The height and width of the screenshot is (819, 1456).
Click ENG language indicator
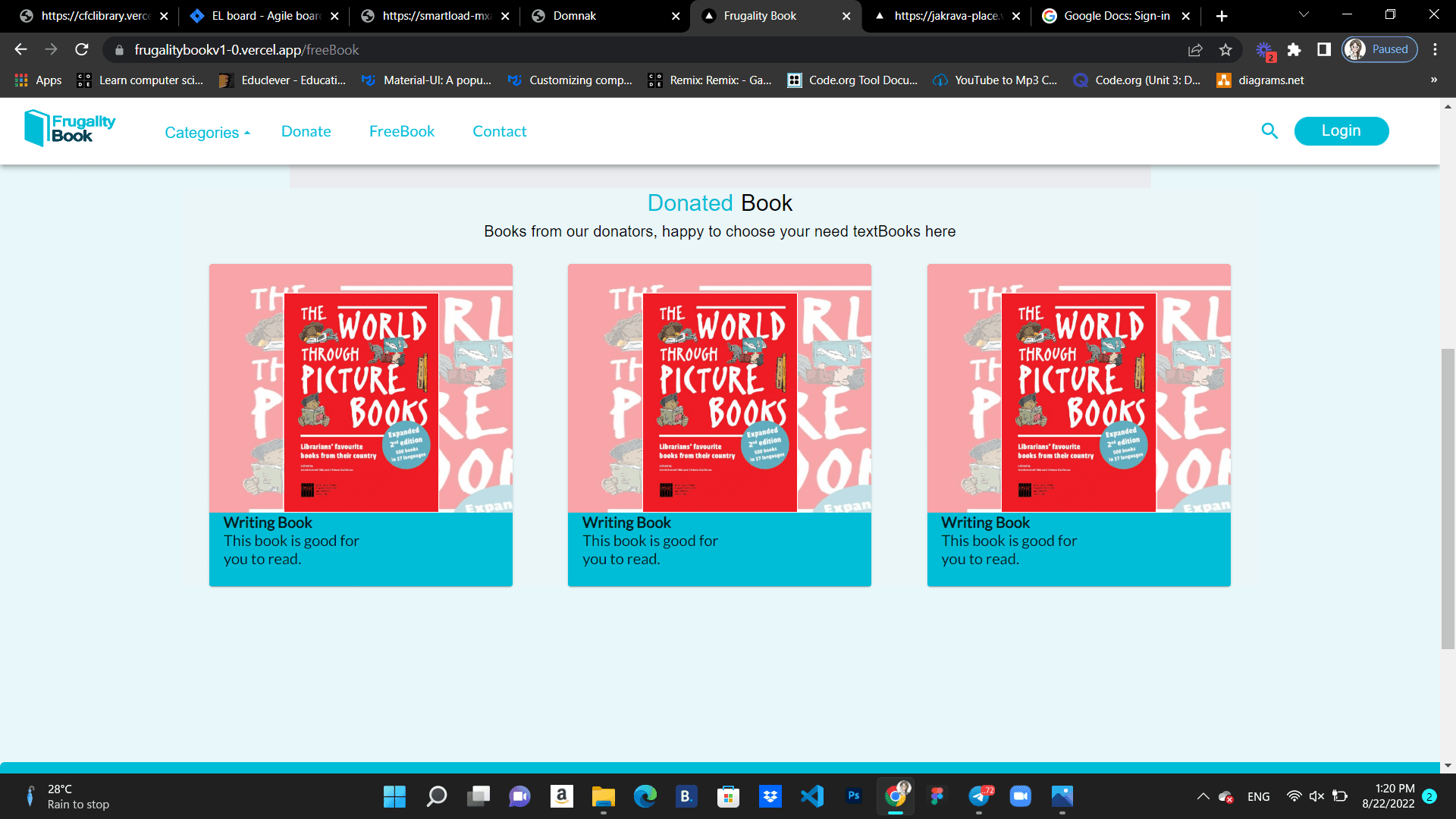(1259, 796)
